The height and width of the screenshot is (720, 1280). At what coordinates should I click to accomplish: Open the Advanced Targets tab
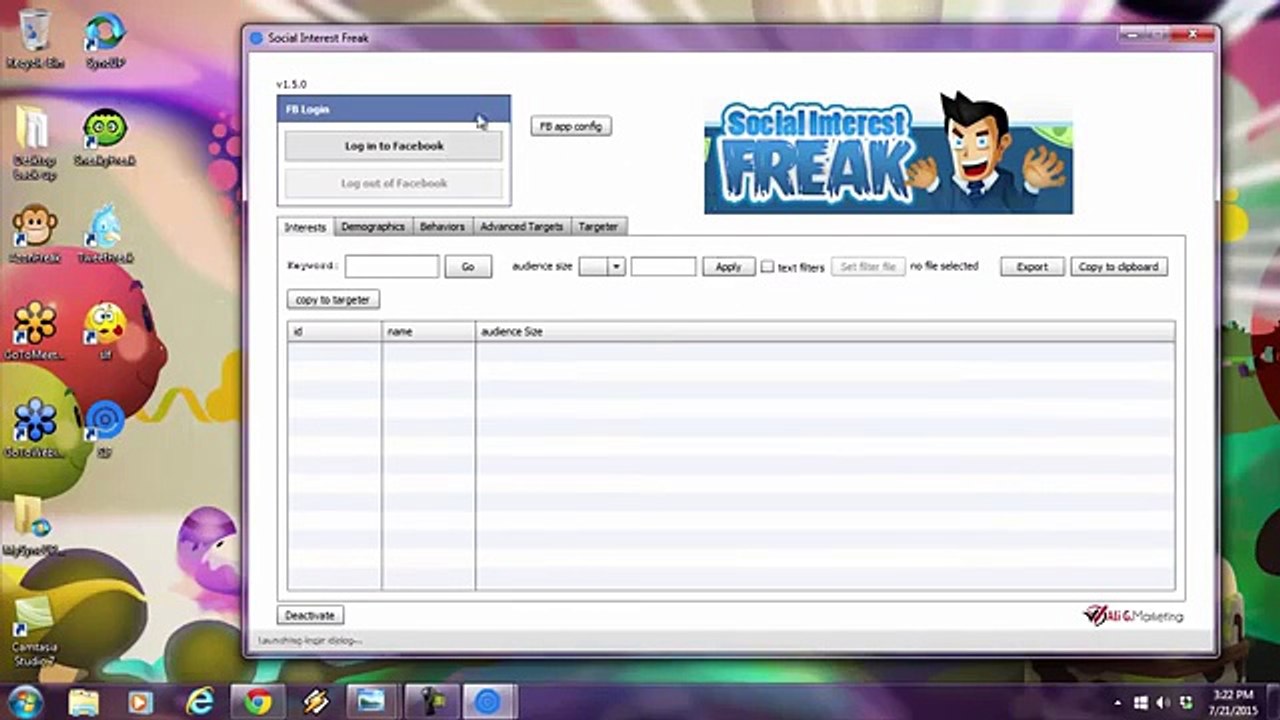pos(521,227)
